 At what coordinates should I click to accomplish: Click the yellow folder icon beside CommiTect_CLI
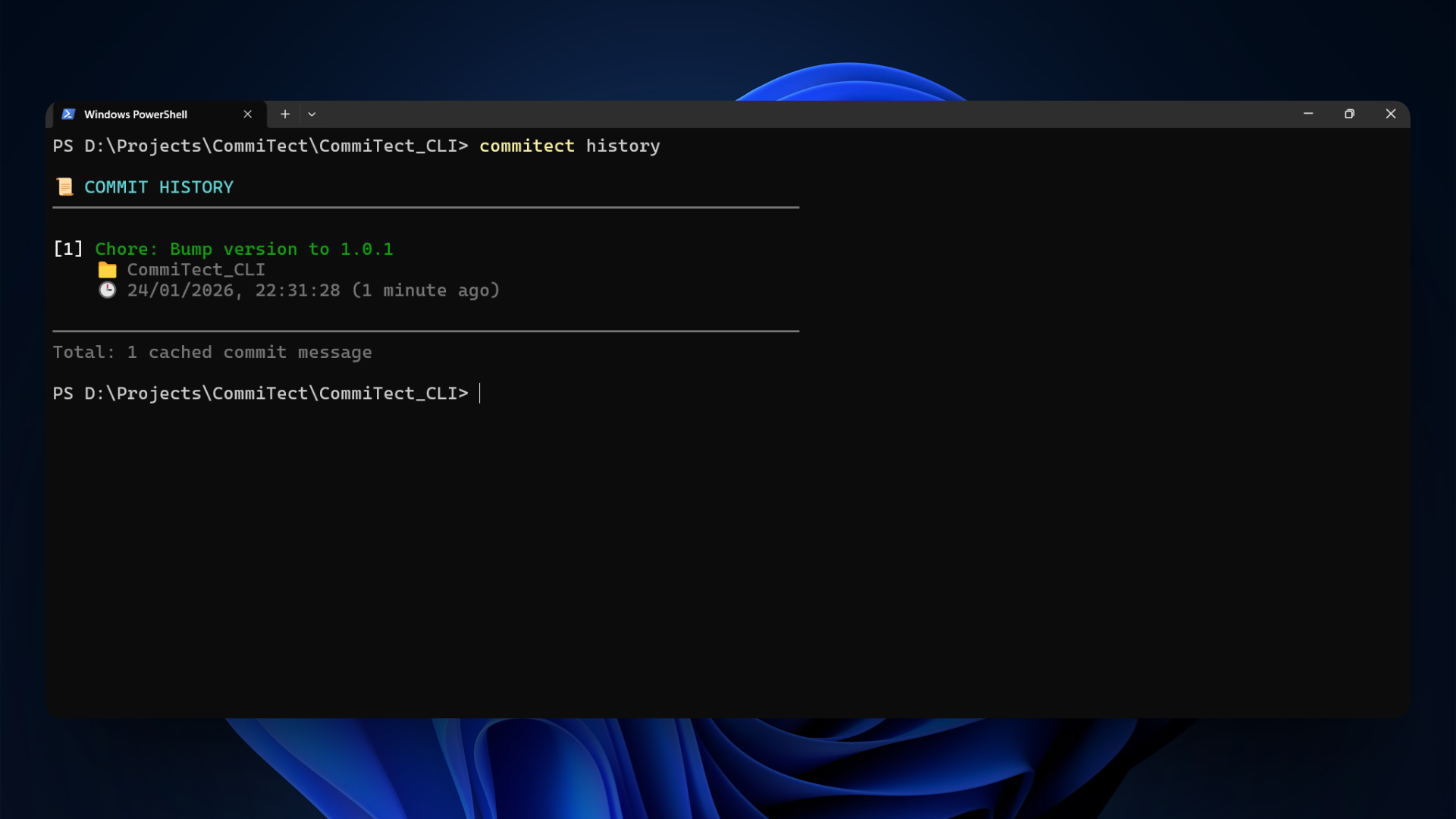pyautogui.click(x=108, y=270)
